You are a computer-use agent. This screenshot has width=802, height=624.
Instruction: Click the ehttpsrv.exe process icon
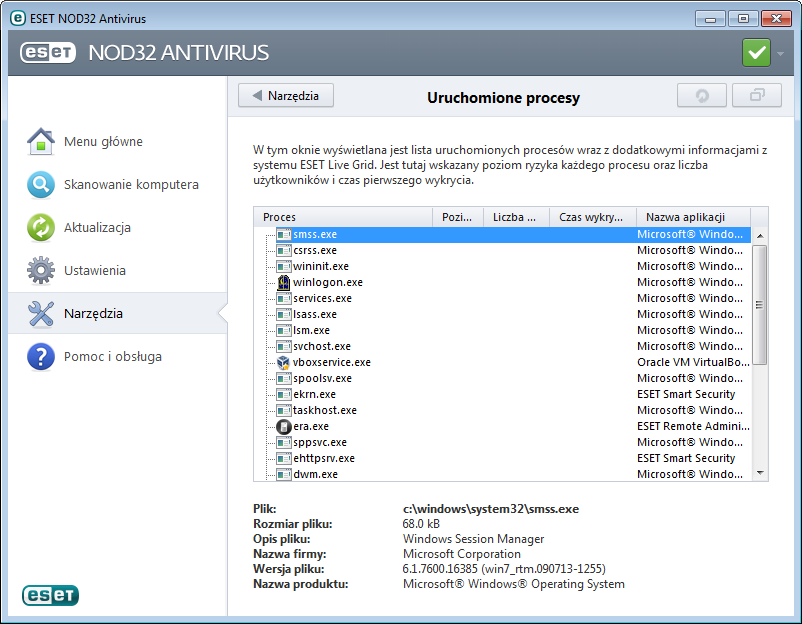[283, 458]
